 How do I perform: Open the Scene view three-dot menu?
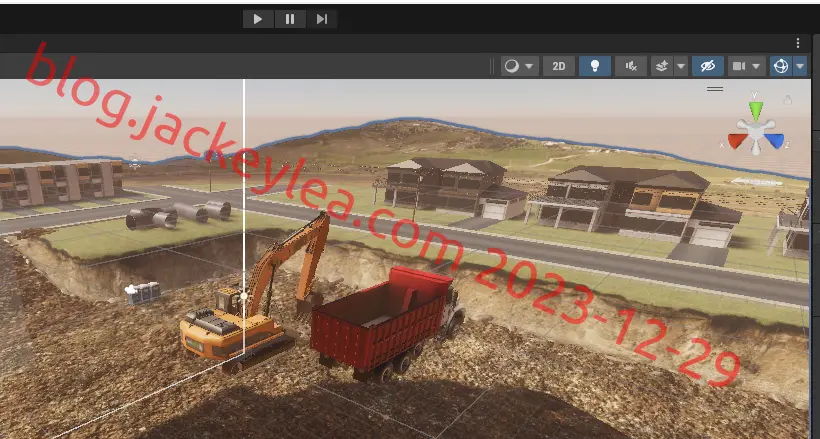point(798,43)
